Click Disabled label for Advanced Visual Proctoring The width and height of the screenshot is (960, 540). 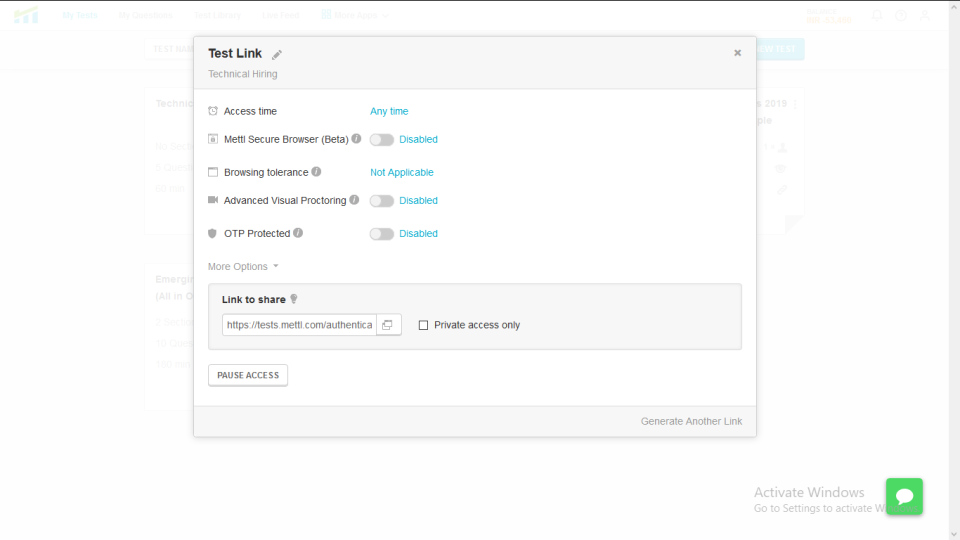(418, 201)
